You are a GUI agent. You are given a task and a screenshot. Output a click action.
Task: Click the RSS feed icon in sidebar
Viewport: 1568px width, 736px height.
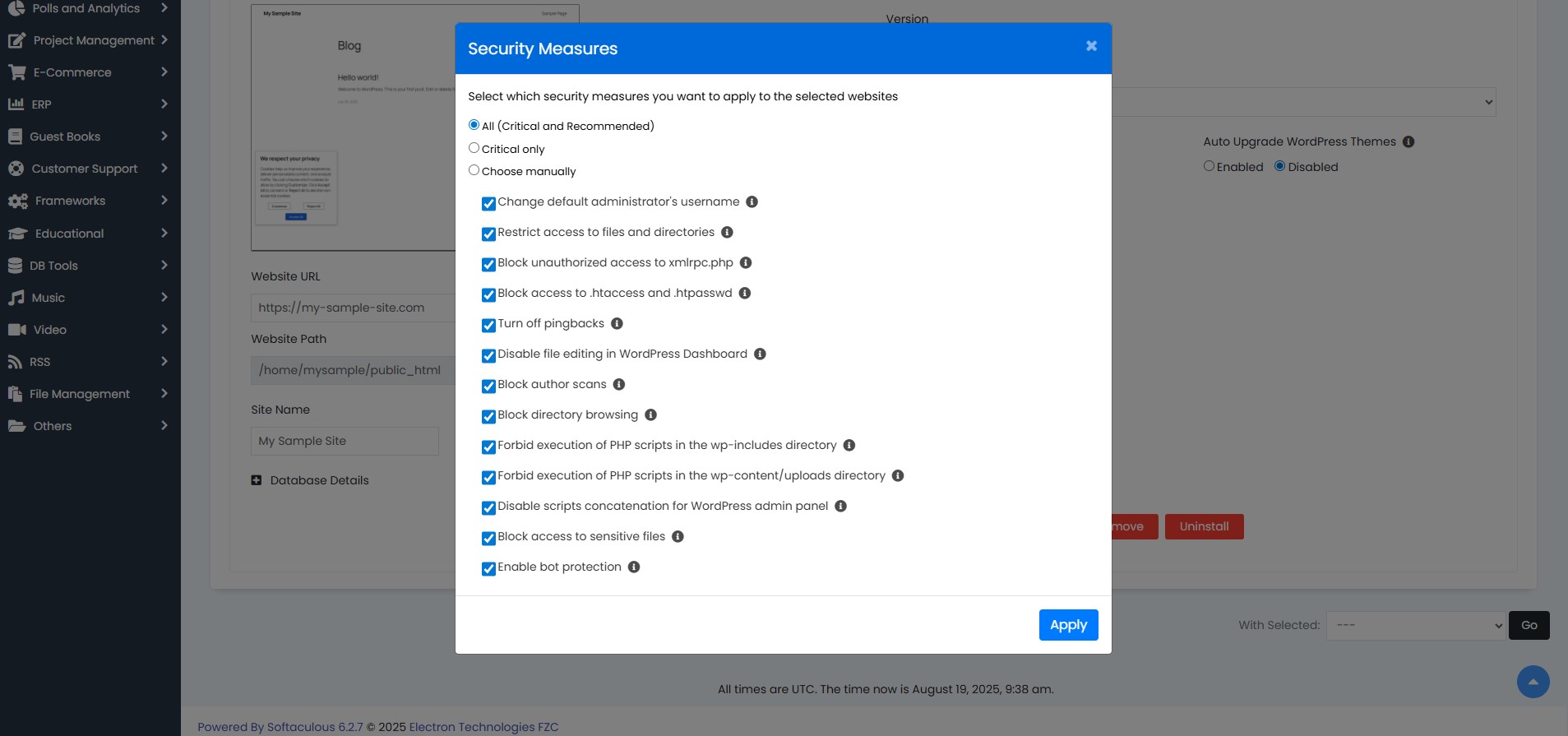15,362
